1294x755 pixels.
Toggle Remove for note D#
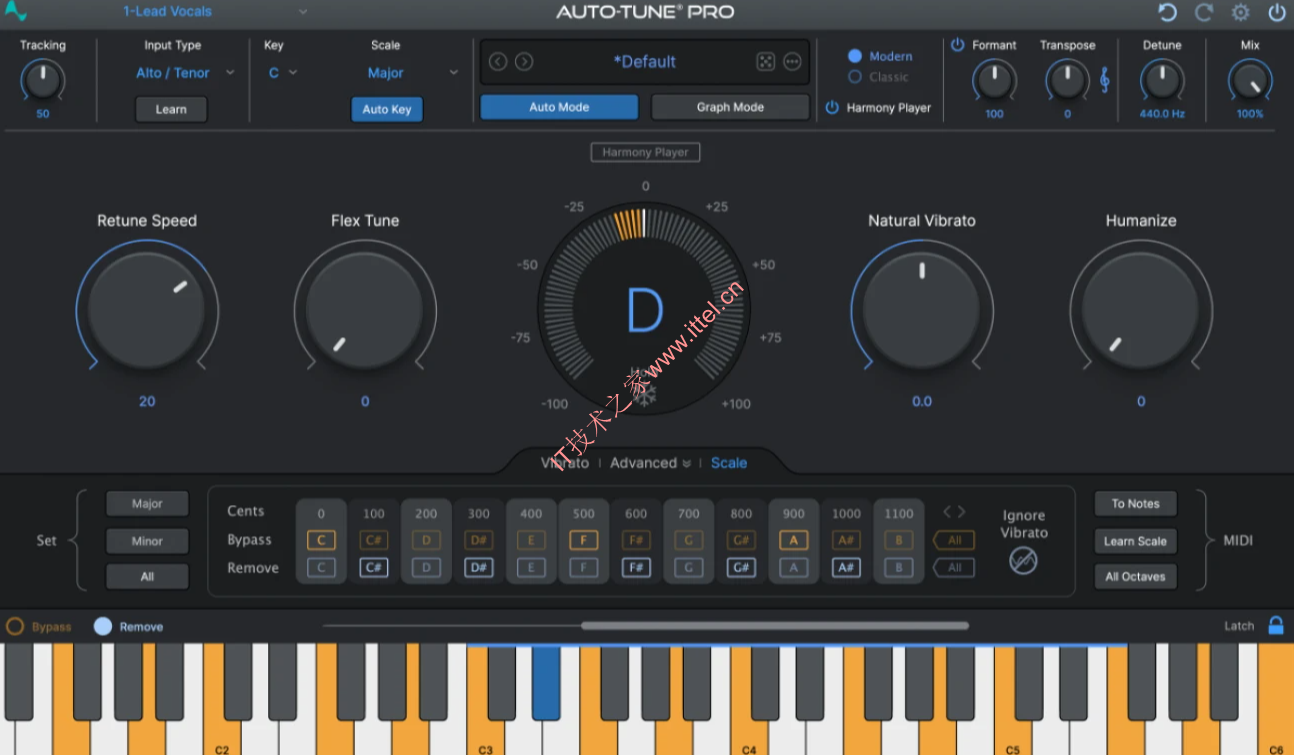point(479,568)
